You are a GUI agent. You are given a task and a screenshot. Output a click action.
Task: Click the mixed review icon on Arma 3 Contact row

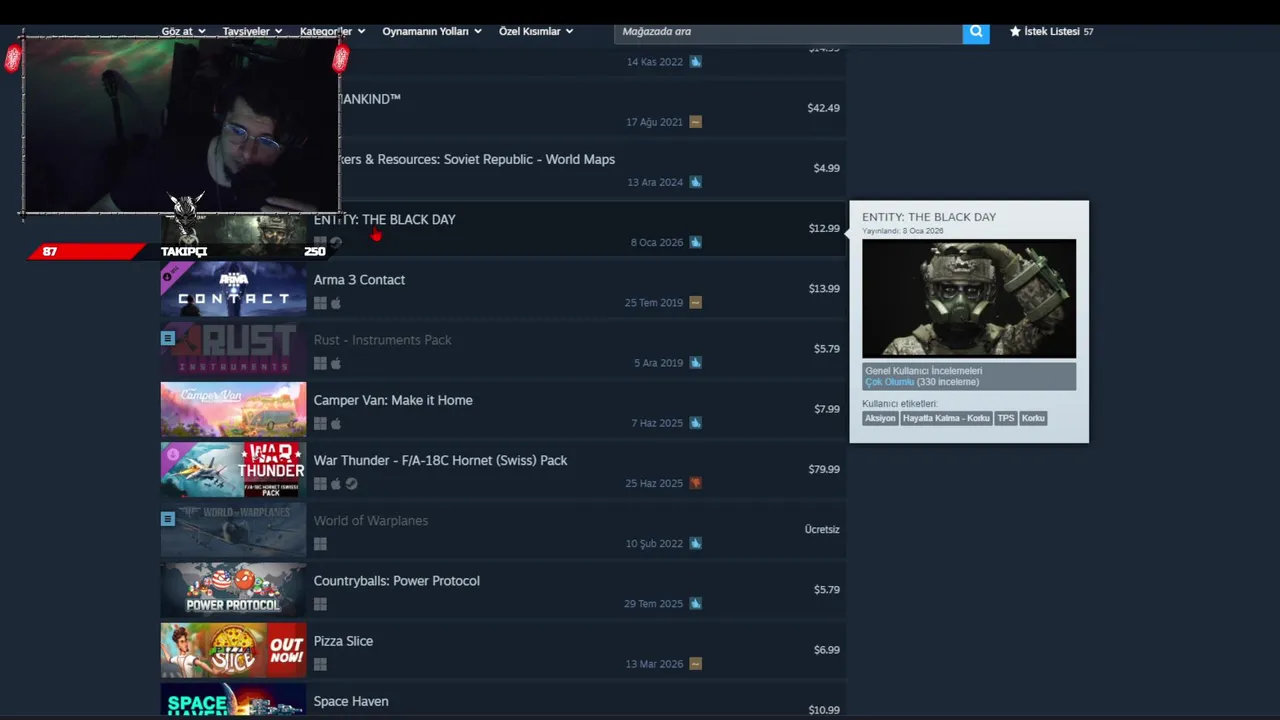coord(696,303)
